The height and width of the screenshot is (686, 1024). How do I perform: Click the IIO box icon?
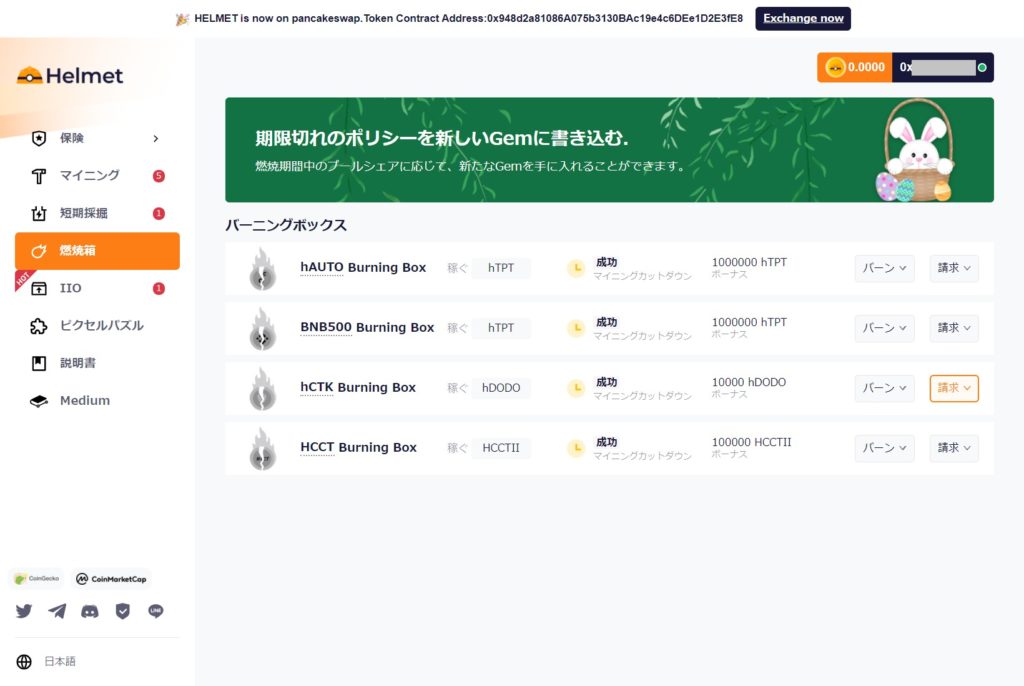click(39, 289)
